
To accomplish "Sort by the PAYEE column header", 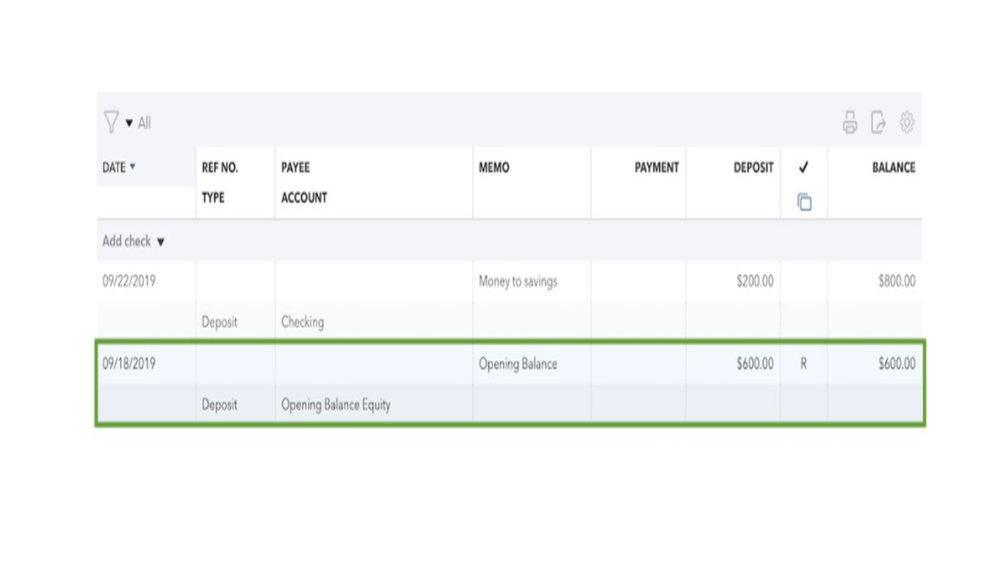I will [x=295, y=168].
